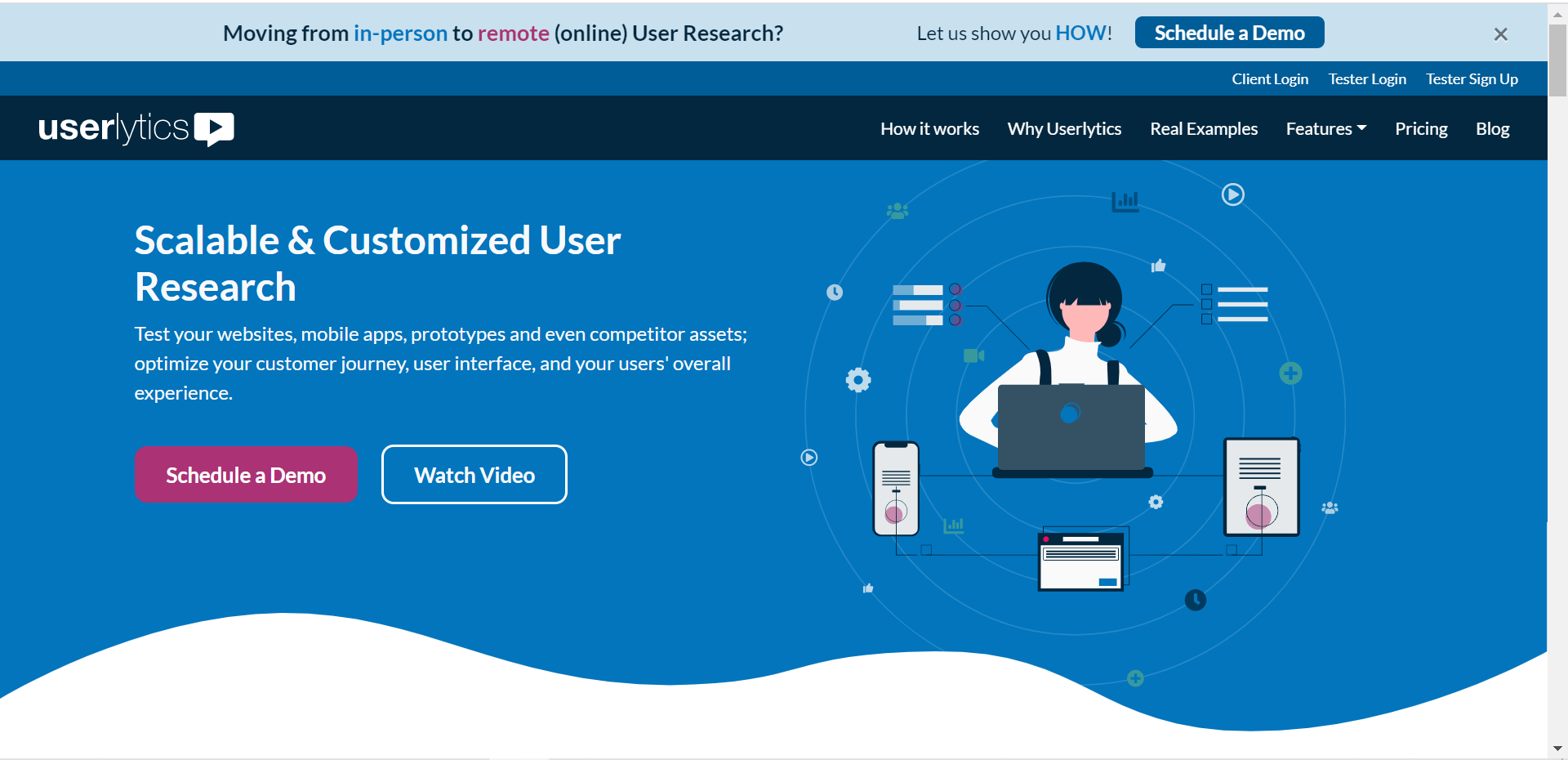
Task: Click the tablet document illustration
Action: point(1261,487)
